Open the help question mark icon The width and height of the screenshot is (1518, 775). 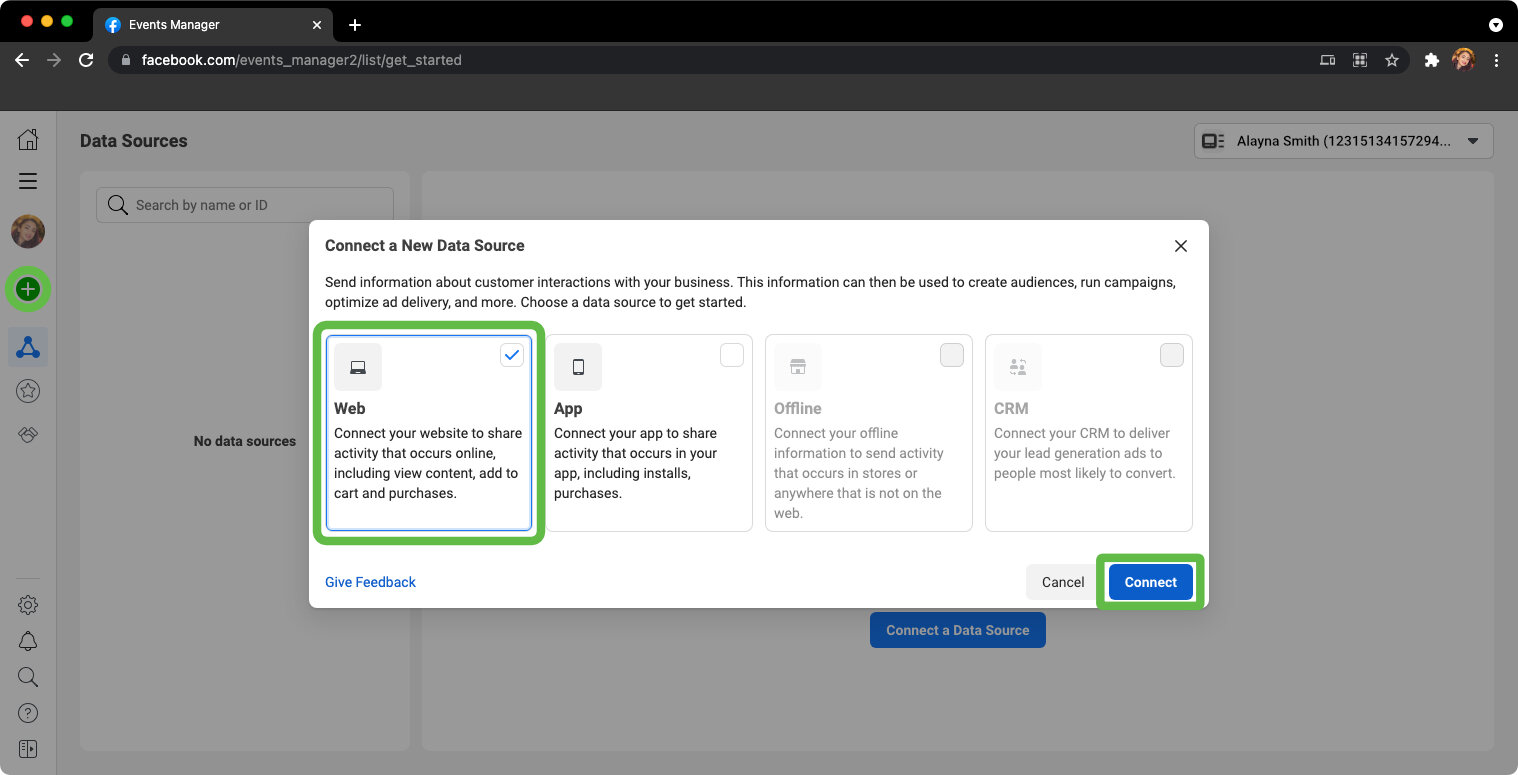tap(28, 713)
